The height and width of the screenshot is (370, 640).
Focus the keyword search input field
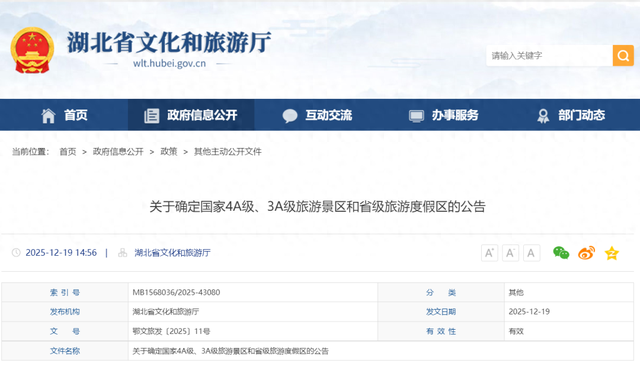[x=549, y=55]
